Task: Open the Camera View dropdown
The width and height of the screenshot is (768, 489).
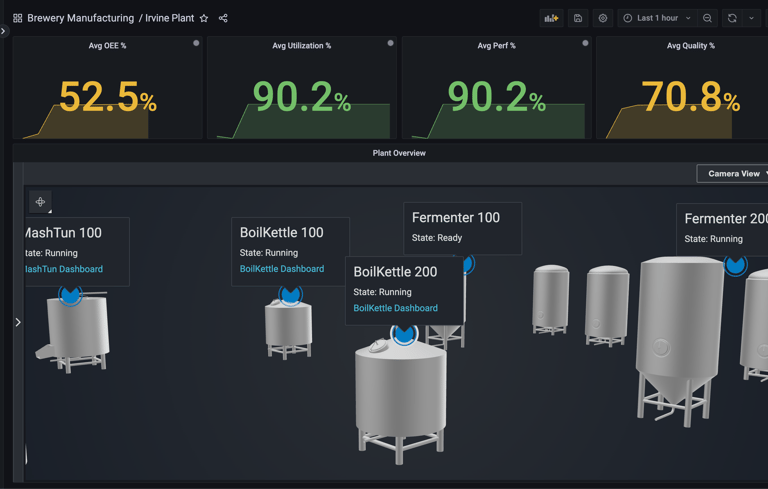Action: 733,173
